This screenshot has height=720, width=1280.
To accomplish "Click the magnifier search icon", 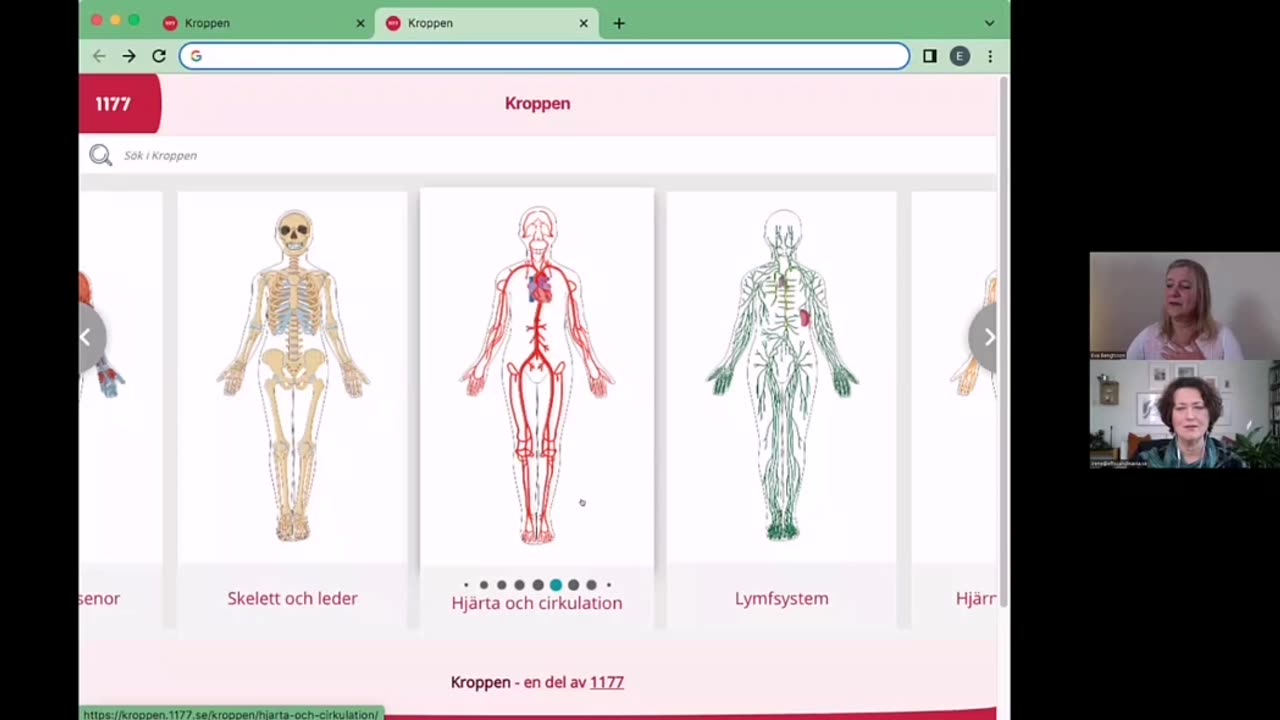I will coord(100,155).
